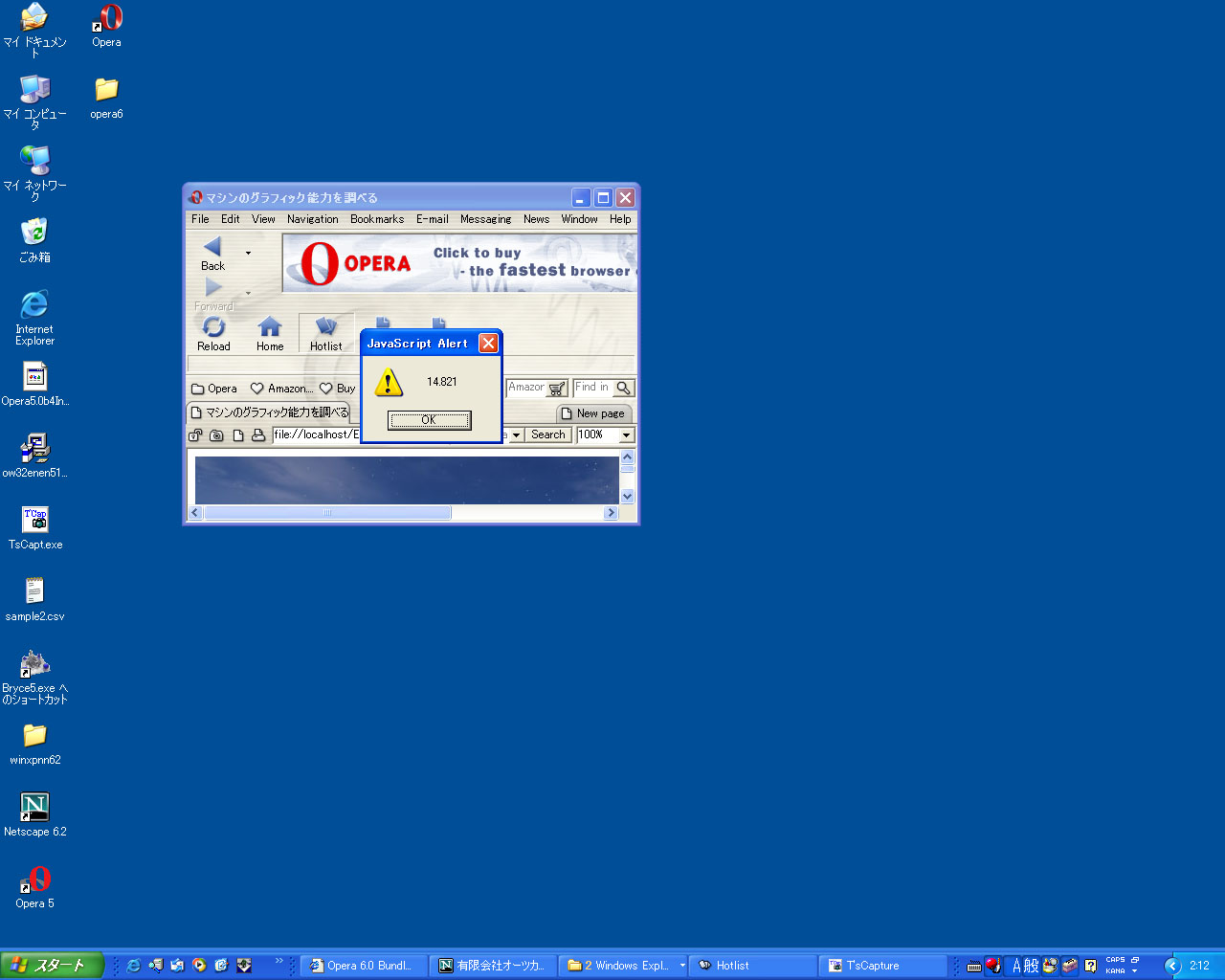Open the Forward history dropdown arrow

248,293
